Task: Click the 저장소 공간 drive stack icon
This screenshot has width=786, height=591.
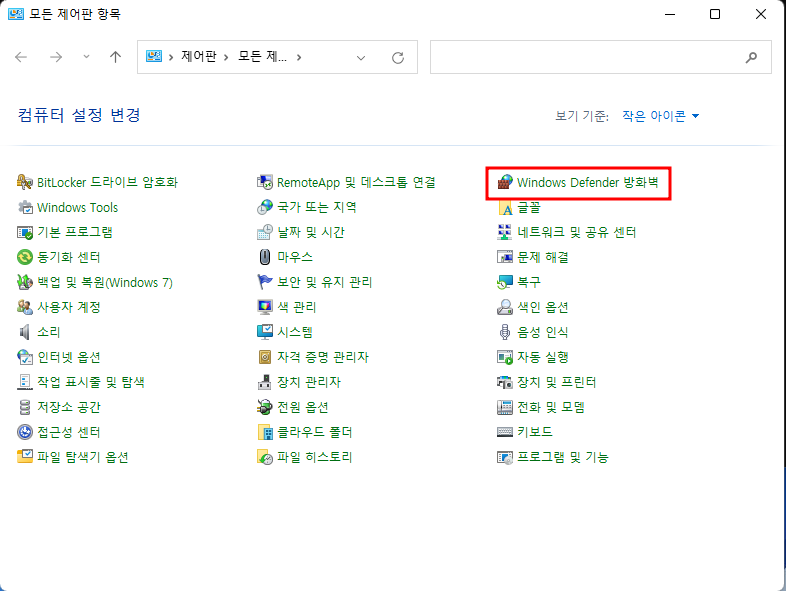Action: coord(25,407)
